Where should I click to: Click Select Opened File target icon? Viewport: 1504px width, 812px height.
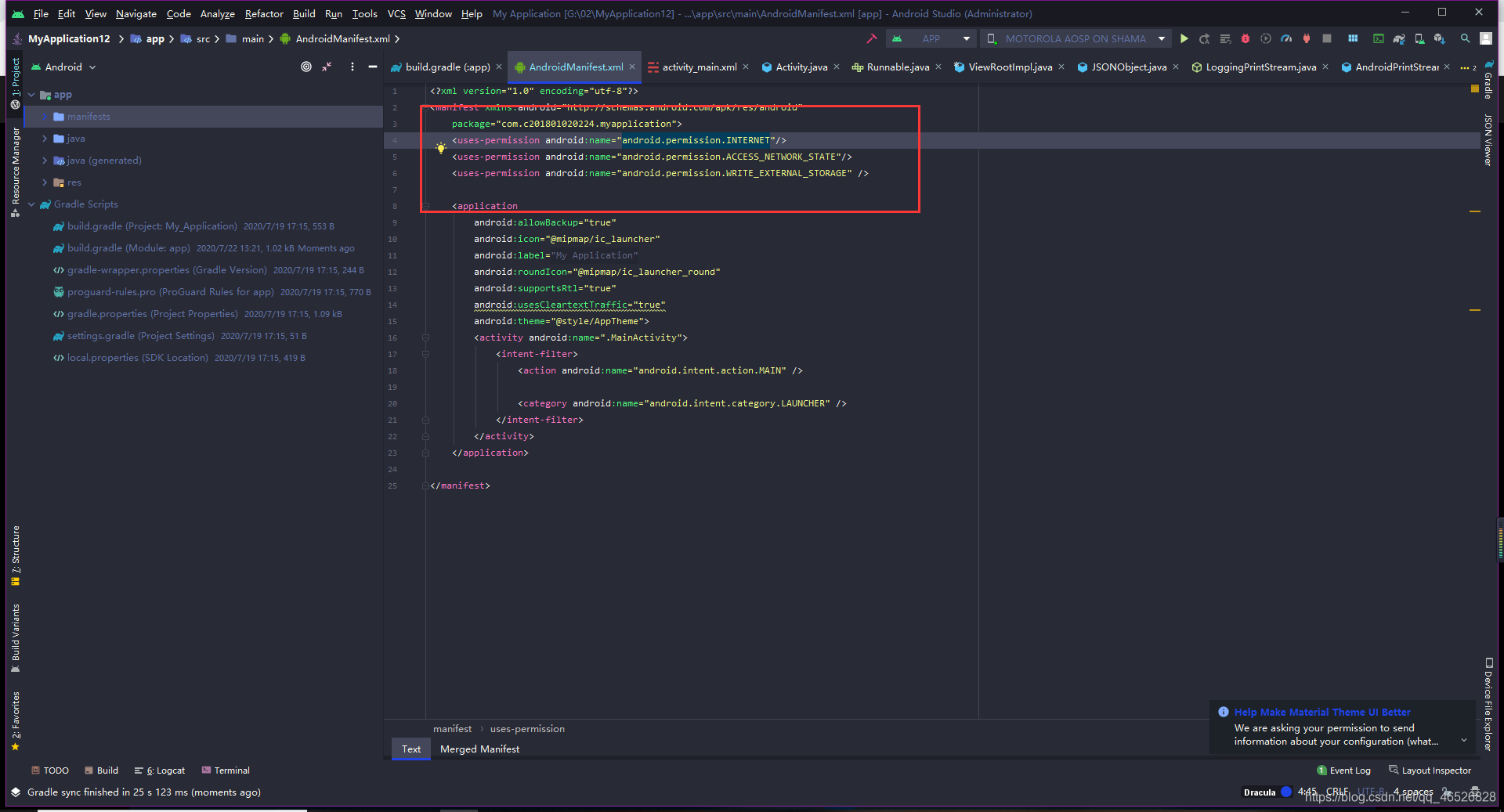[x=306, y=67]
